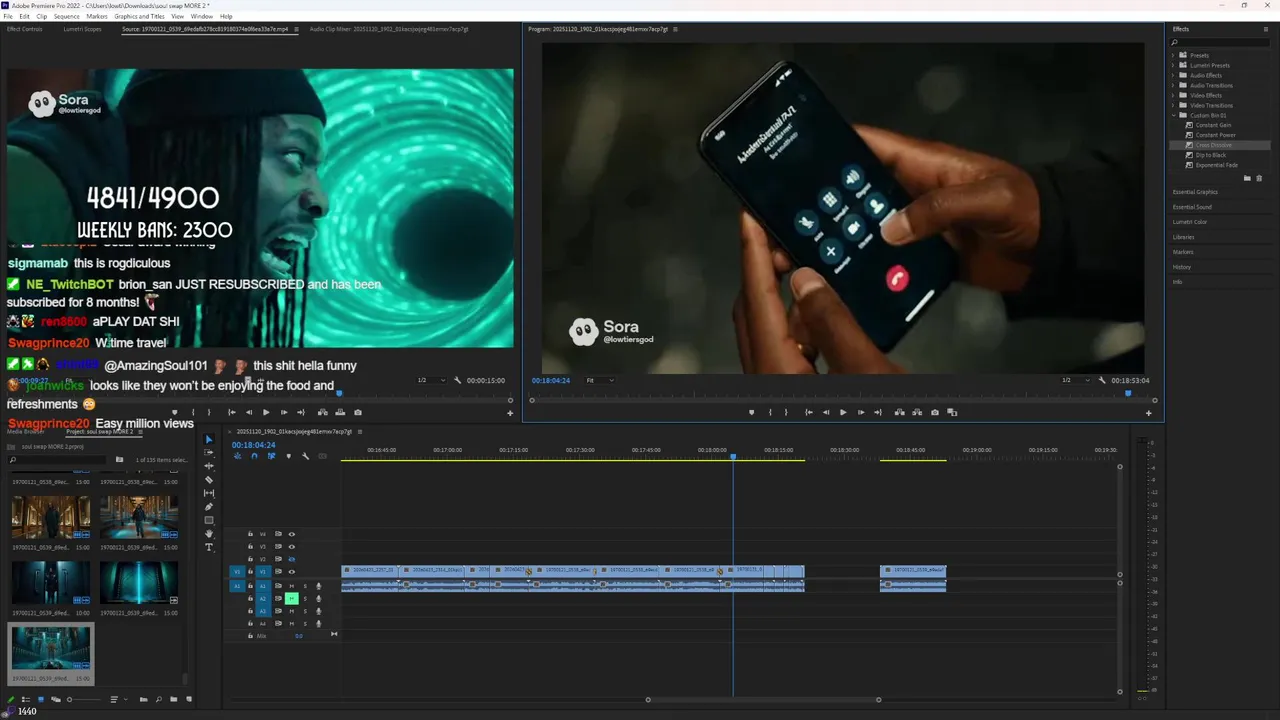The height and width of the screenshot is (720, 1280).
Task: Export frame camera icon in Source monitor
Action: point(358,412)
